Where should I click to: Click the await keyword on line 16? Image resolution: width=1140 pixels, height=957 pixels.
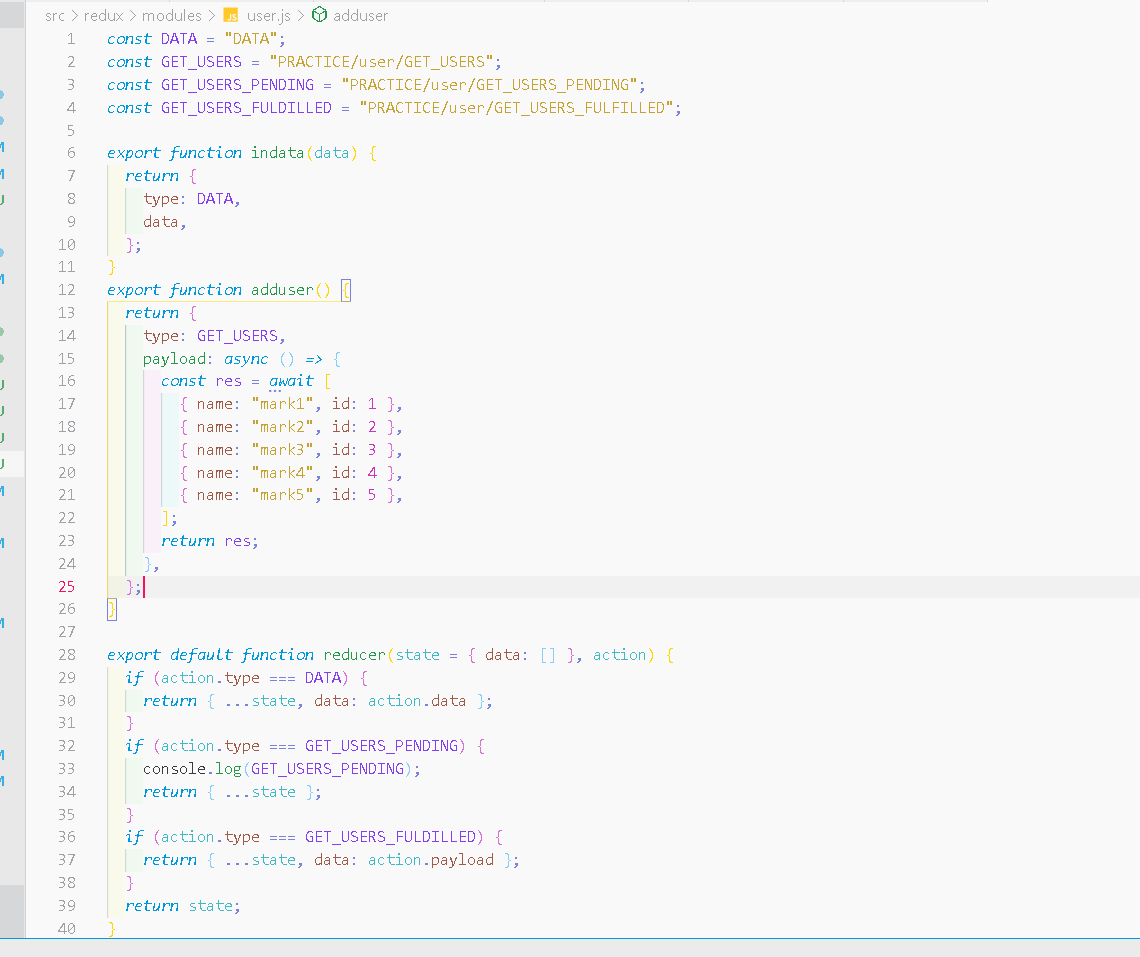(291, 382)
